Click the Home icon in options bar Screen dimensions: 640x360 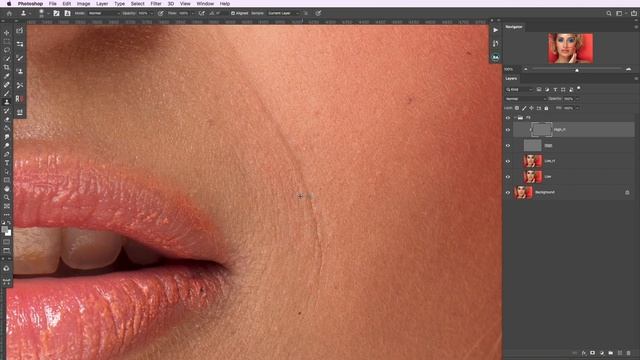click(x=9, y=13)
